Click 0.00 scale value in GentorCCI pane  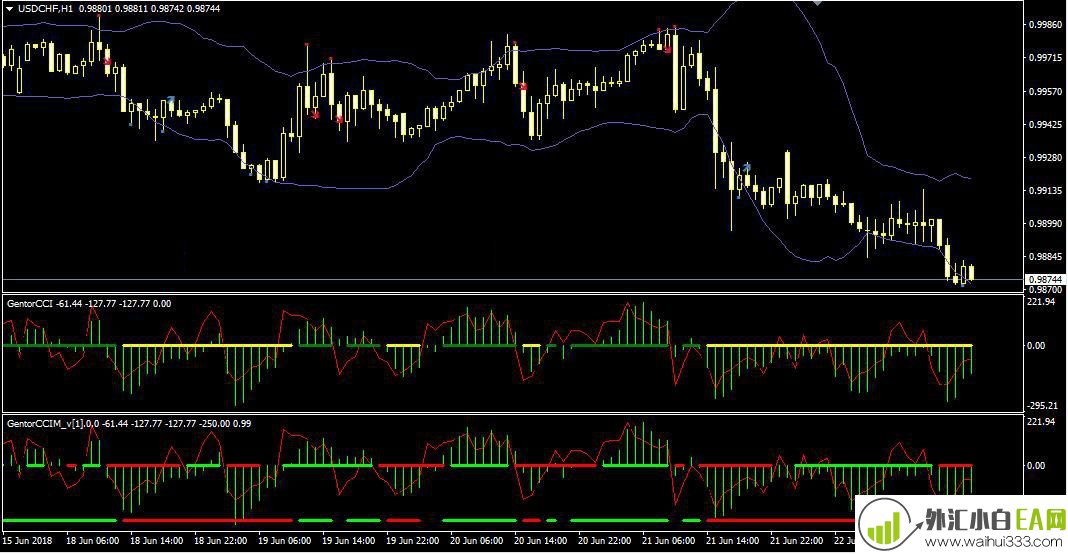pyautogui.click(x=1035, y=345)
